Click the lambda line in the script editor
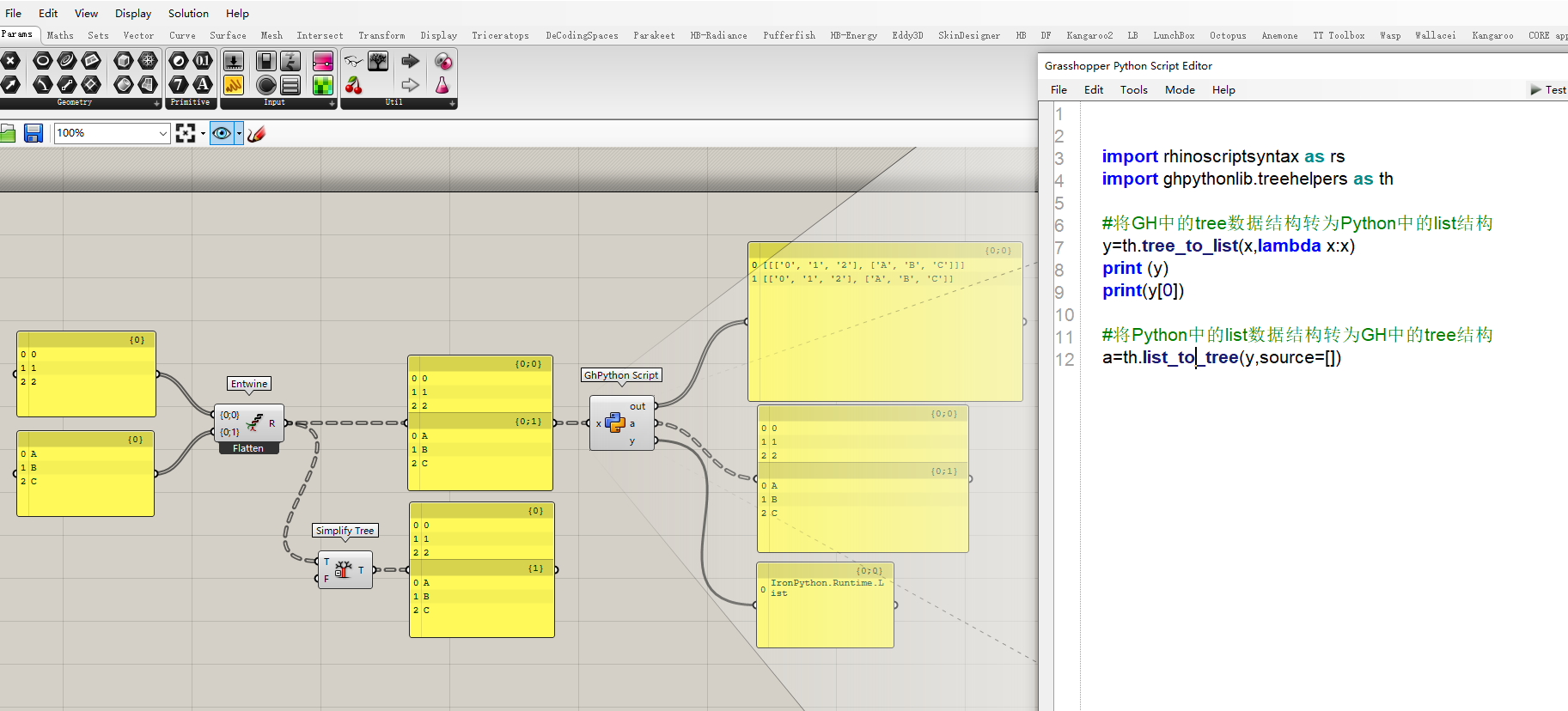This screenshot has height=711, width=1568. point(1229,246)
